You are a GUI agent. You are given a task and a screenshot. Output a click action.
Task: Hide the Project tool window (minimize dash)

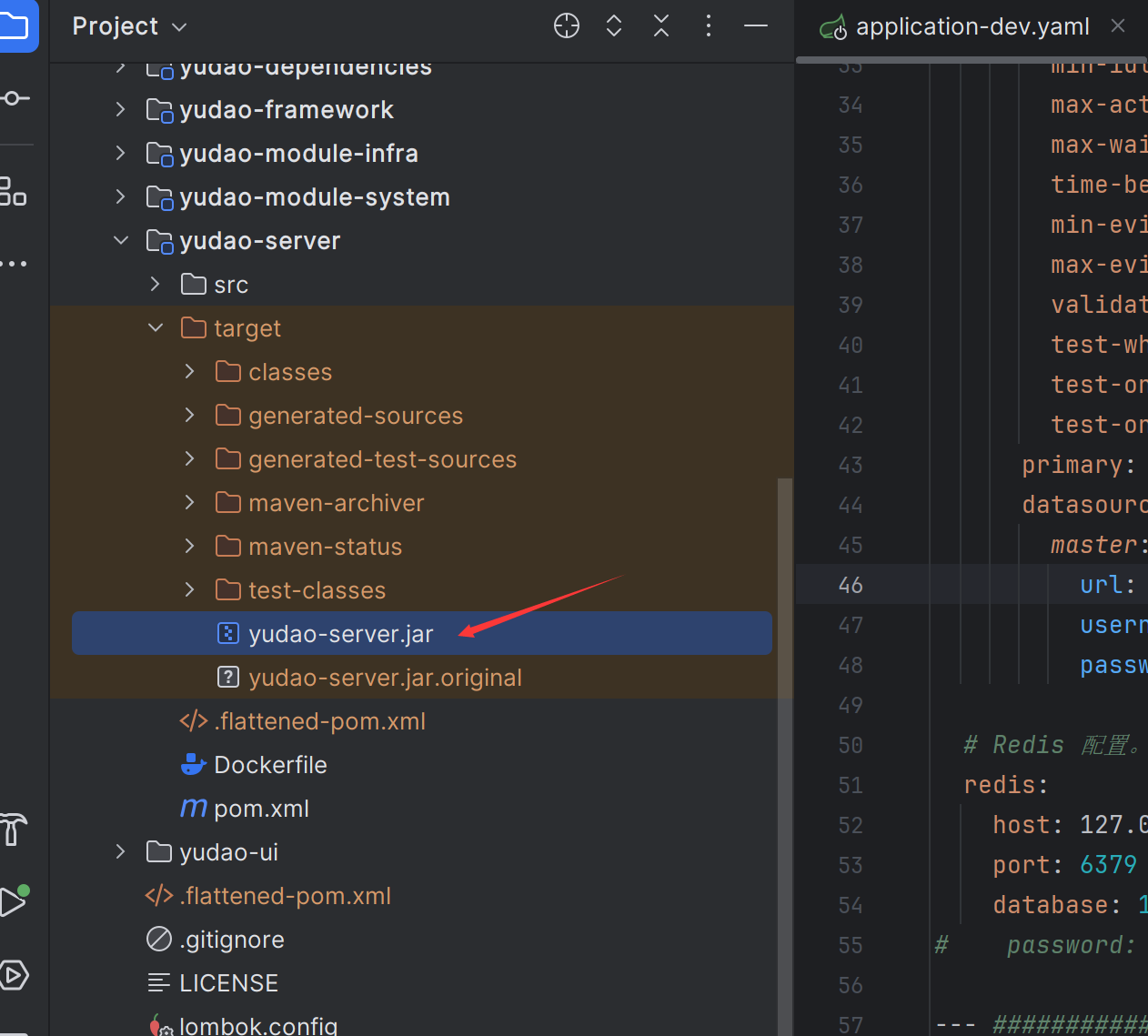click(x=756, y=26)
